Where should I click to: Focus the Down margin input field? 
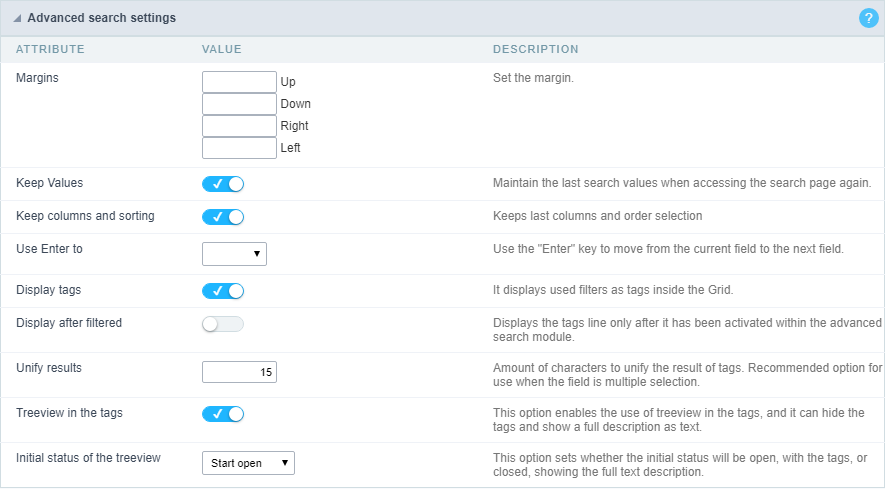pos(239,104)
